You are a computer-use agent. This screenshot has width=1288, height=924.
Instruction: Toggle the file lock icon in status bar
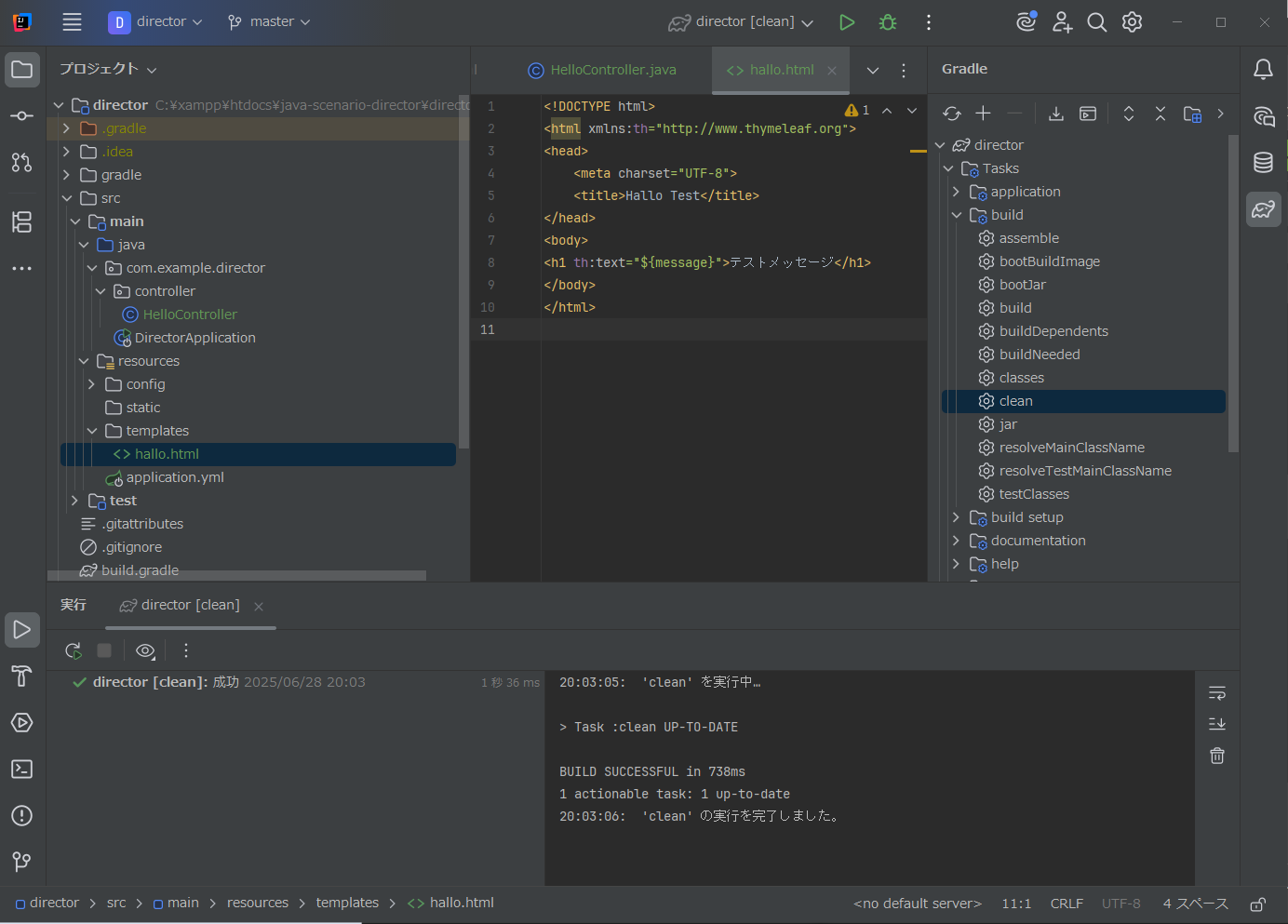pyautogui.click(x=1256, y=903)
